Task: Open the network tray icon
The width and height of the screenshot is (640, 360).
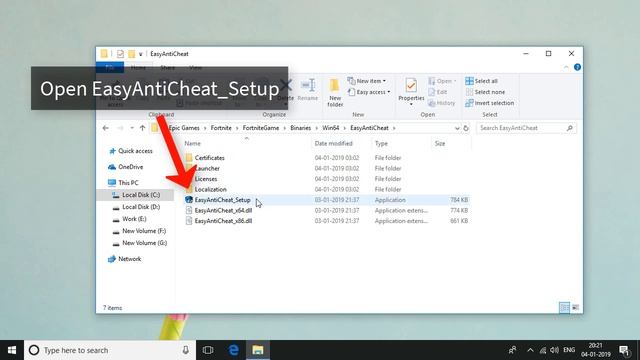Action: pos(542,350)
